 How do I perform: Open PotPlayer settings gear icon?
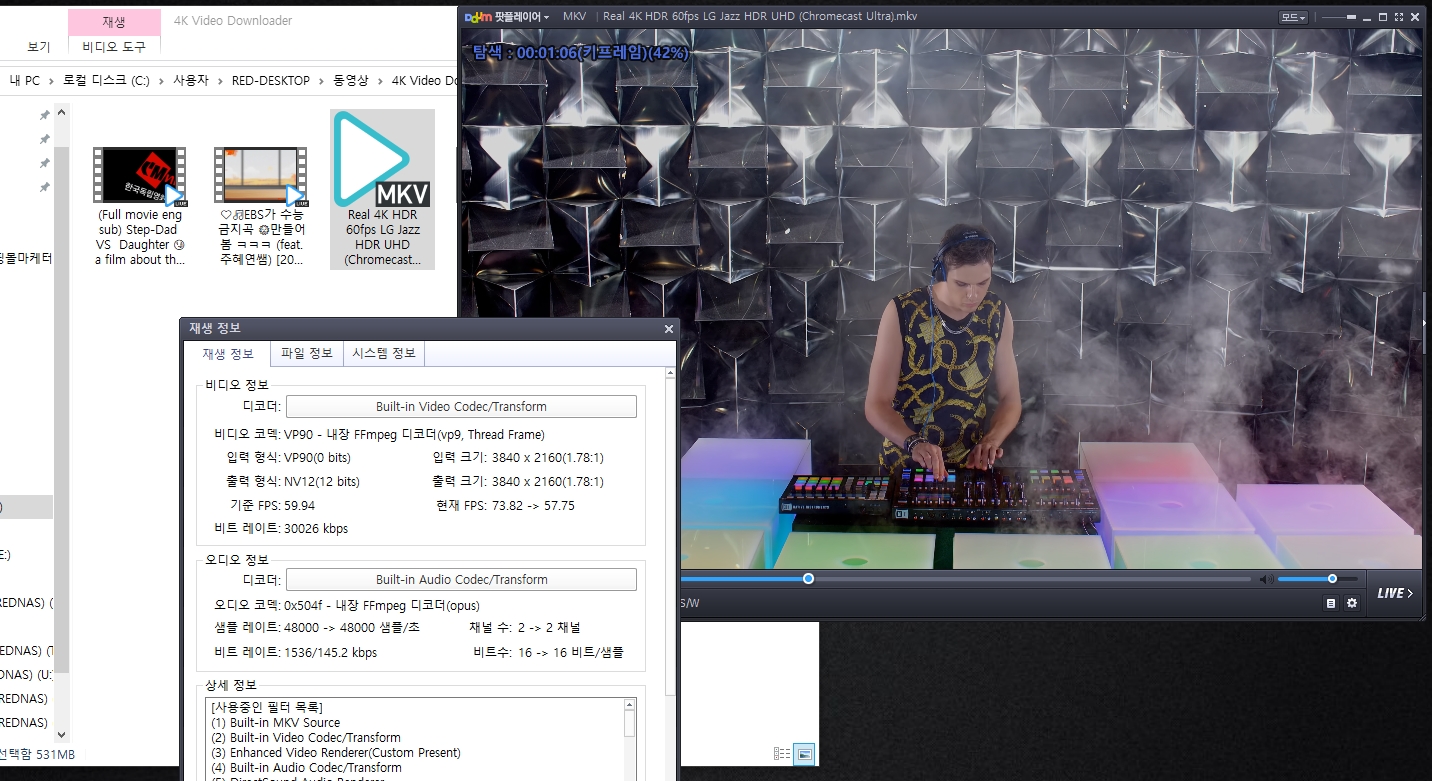(x=1352, y=603)
